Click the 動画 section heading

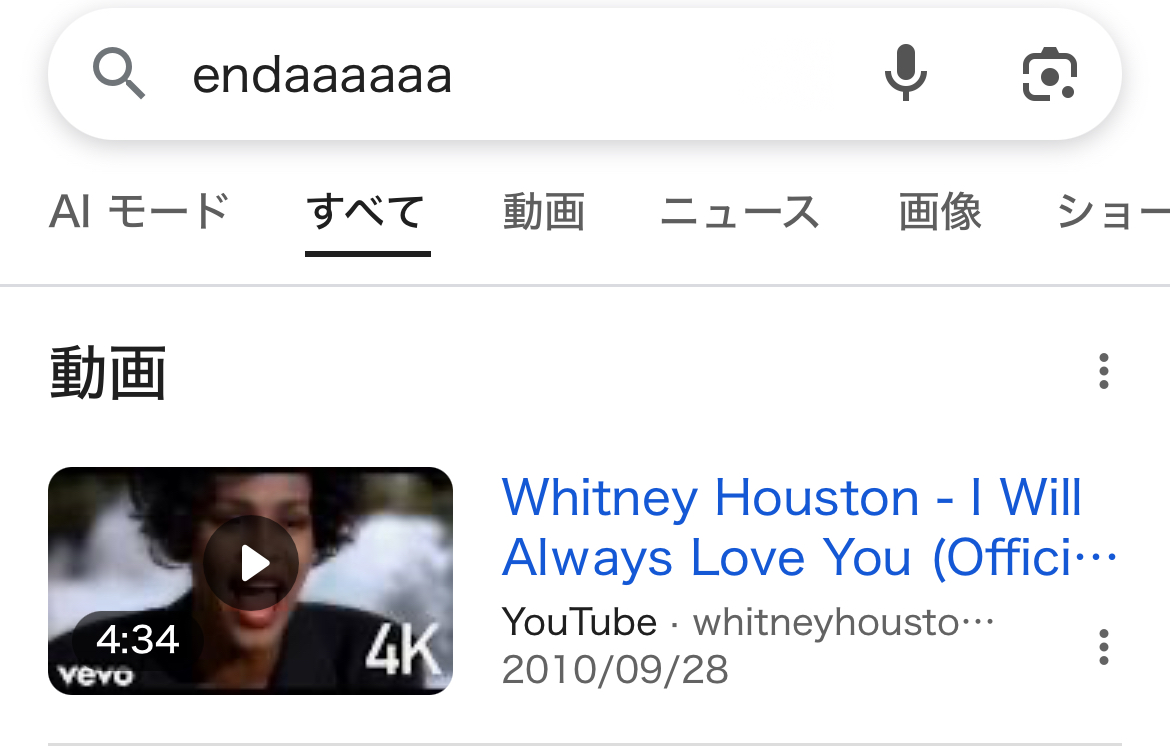pyautogui.click(x=108, y=372)
